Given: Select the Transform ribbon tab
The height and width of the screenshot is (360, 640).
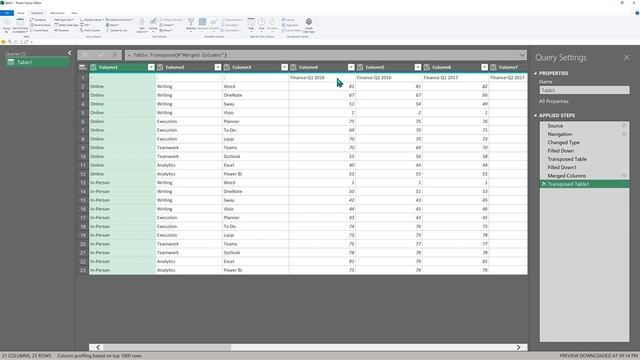Looking at the screenshot, I should (x=37, y=13).
